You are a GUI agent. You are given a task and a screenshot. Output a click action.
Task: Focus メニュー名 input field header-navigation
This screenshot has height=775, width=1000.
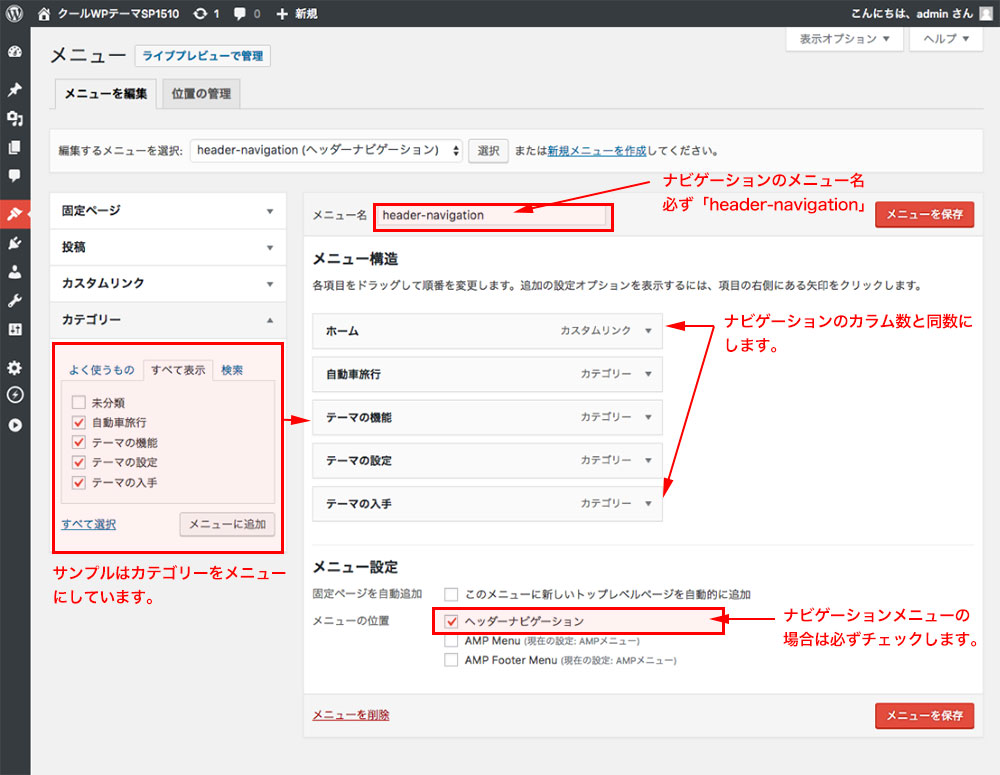coord(492,216)
